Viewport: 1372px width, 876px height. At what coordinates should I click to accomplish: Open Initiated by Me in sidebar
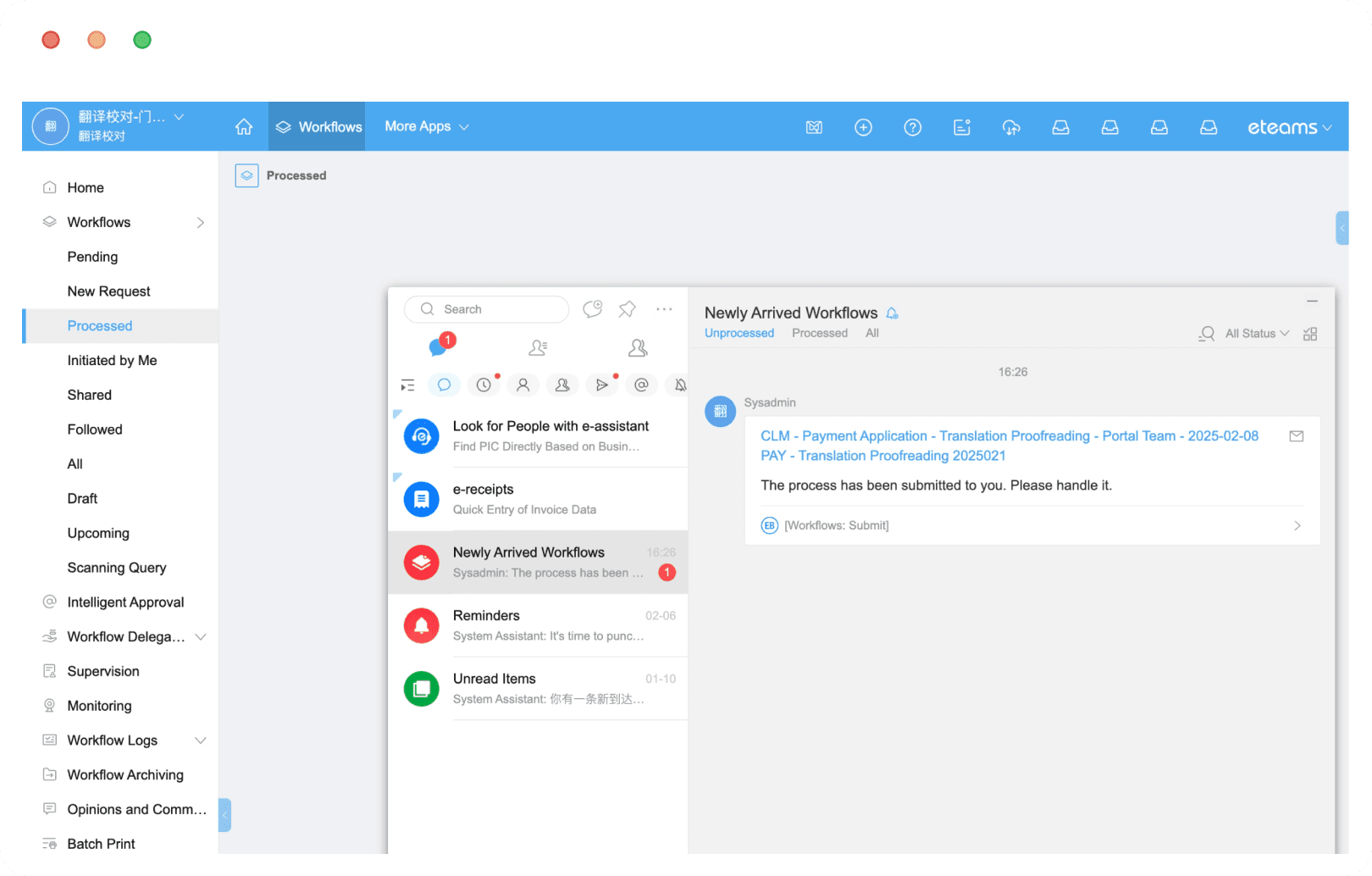click(x=112, y=361)
